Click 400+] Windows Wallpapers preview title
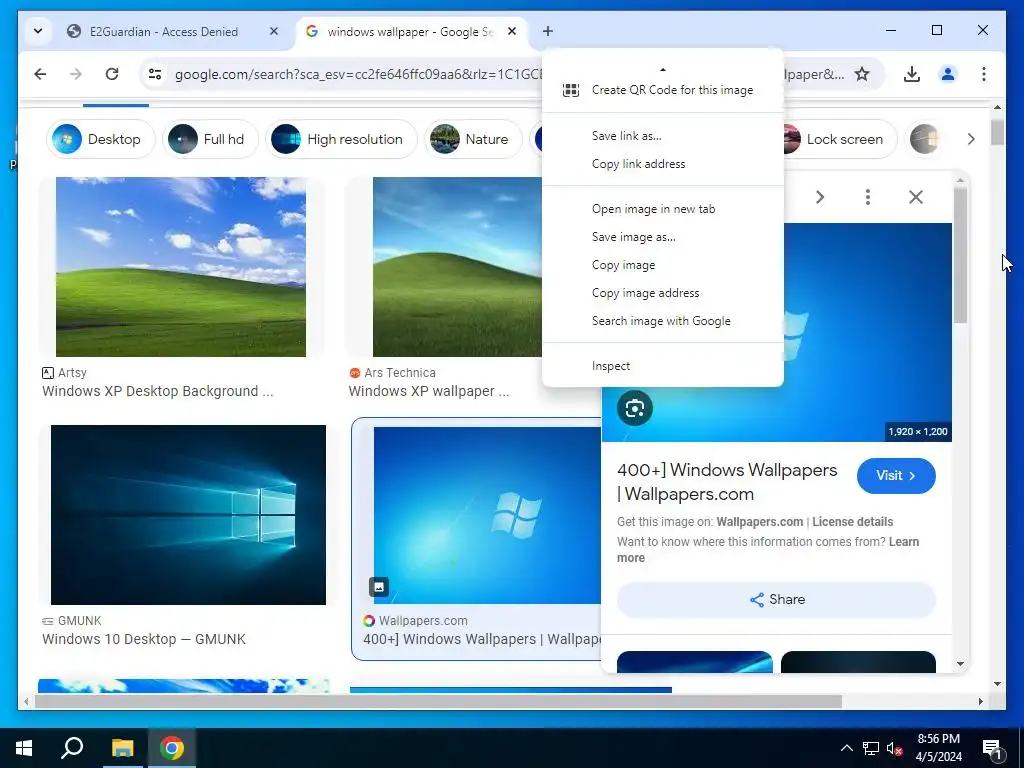This screenshot has width=1024, height=768. click(727, 482)
